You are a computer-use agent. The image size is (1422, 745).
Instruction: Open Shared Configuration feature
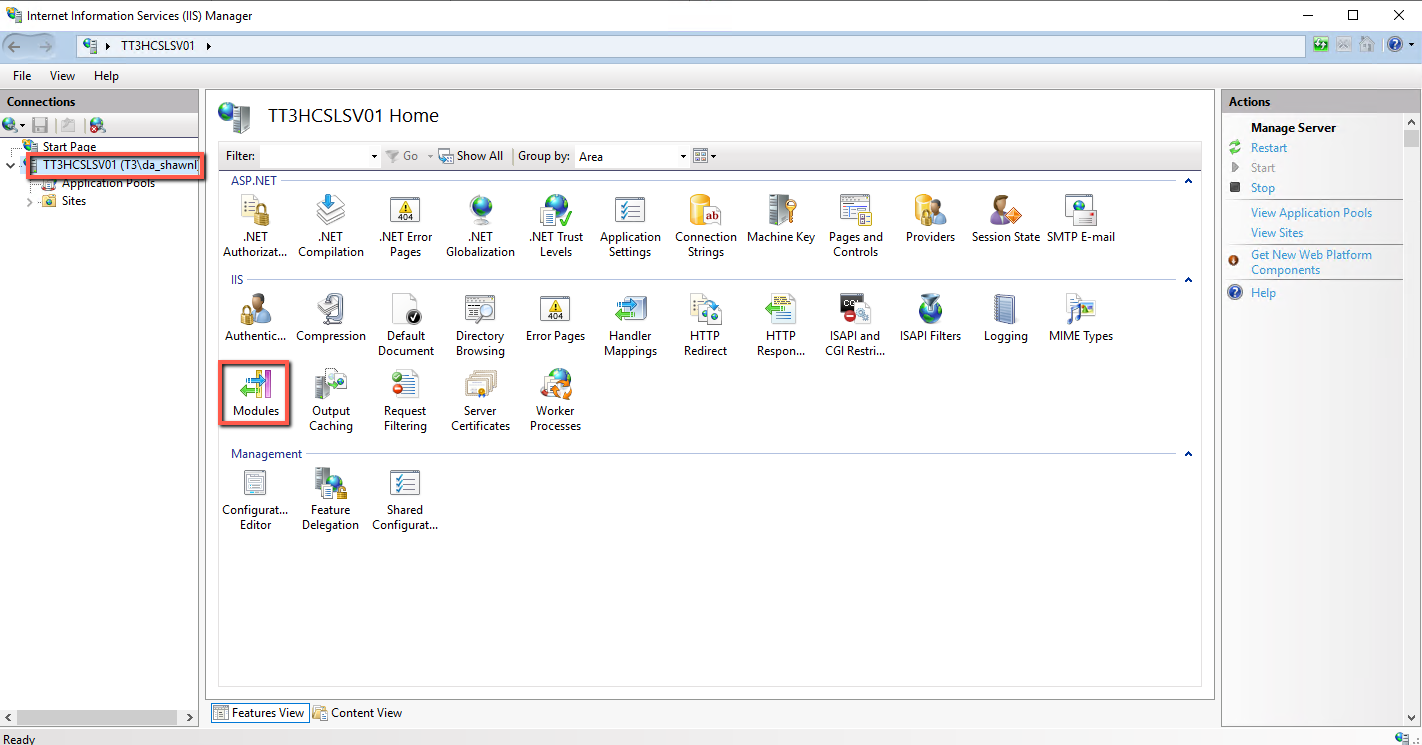point(405,498)
